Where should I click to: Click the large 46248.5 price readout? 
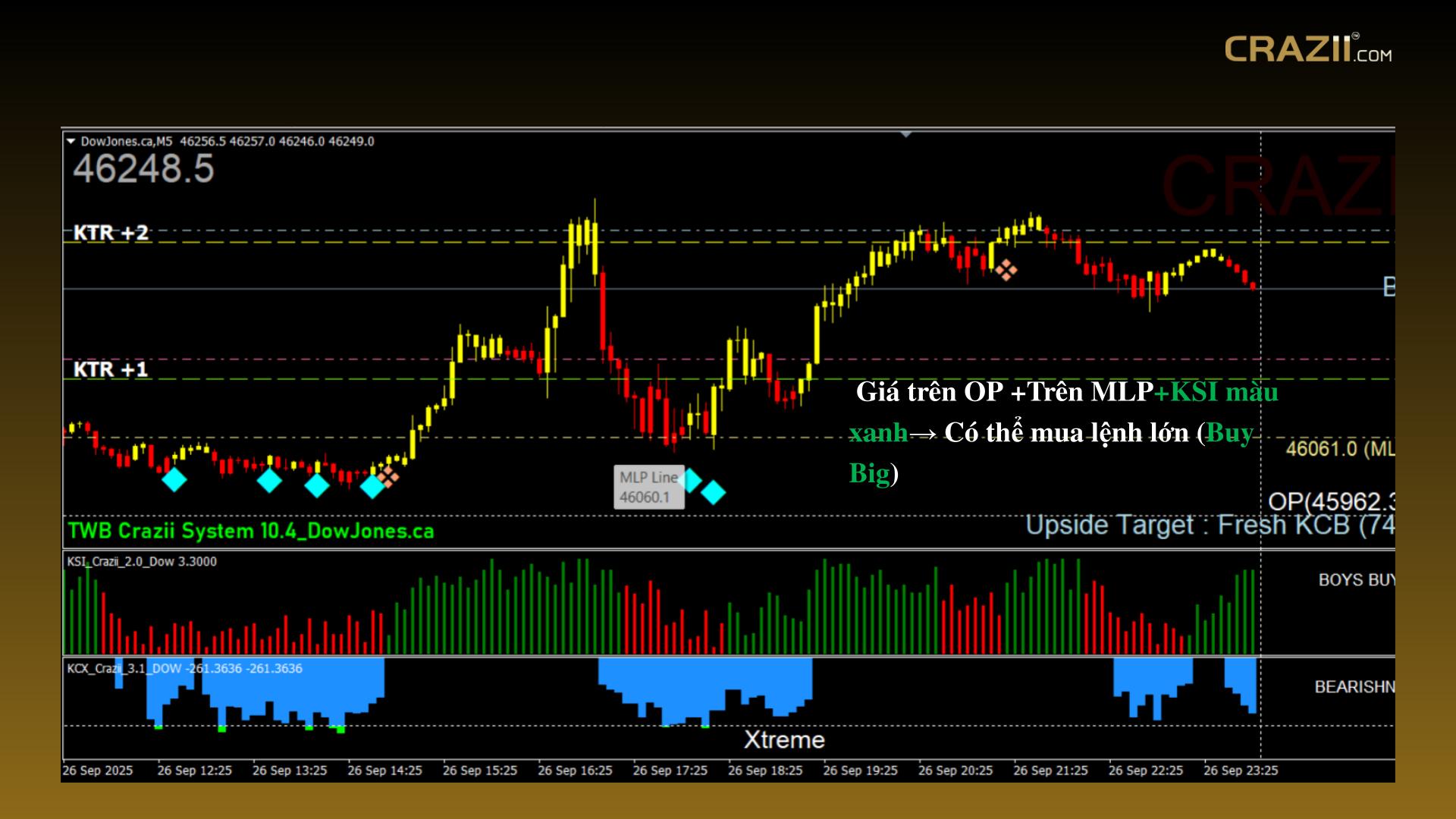tap(143, 168)
